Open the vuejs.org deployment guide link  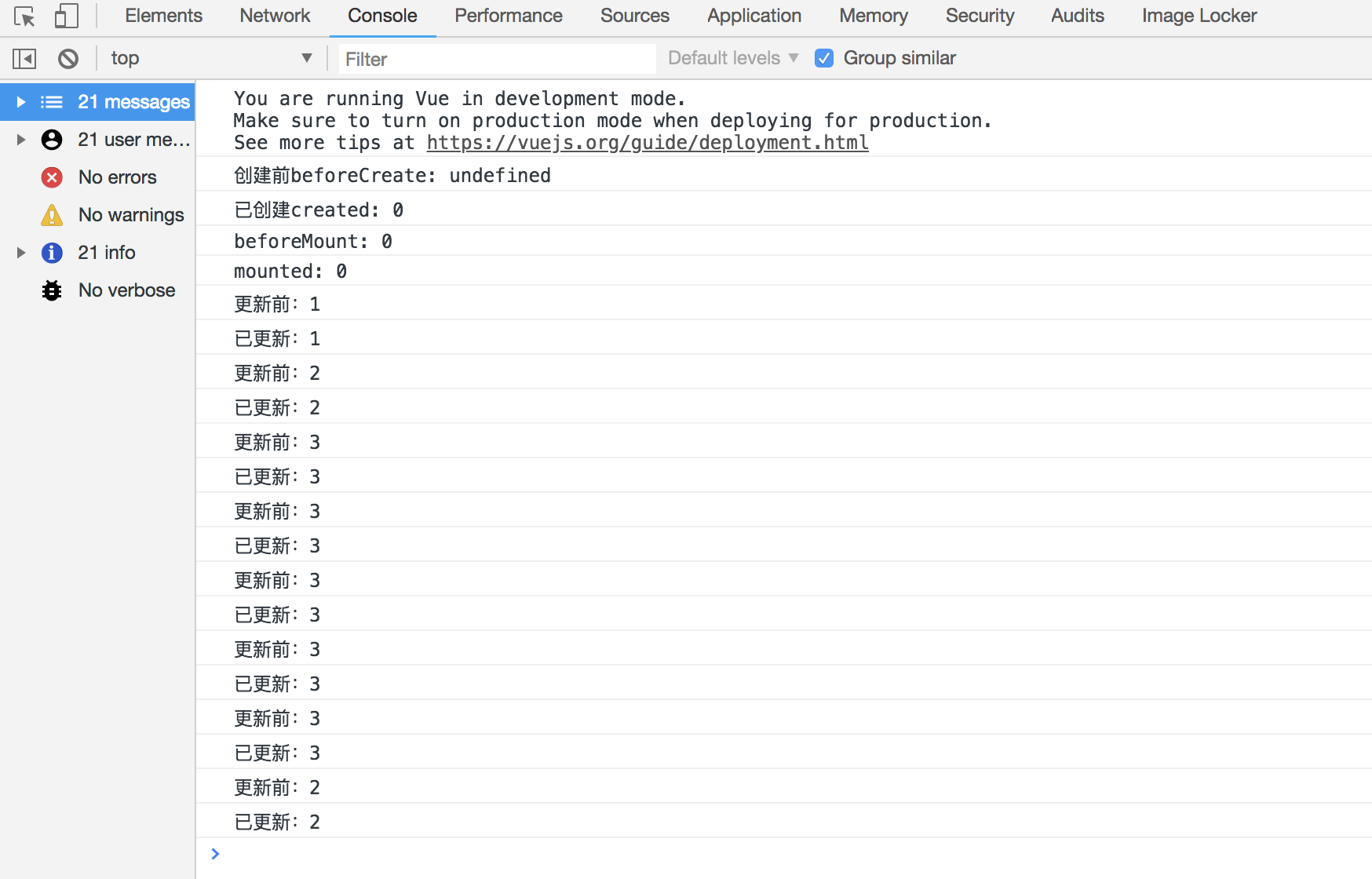click(648, 143)
